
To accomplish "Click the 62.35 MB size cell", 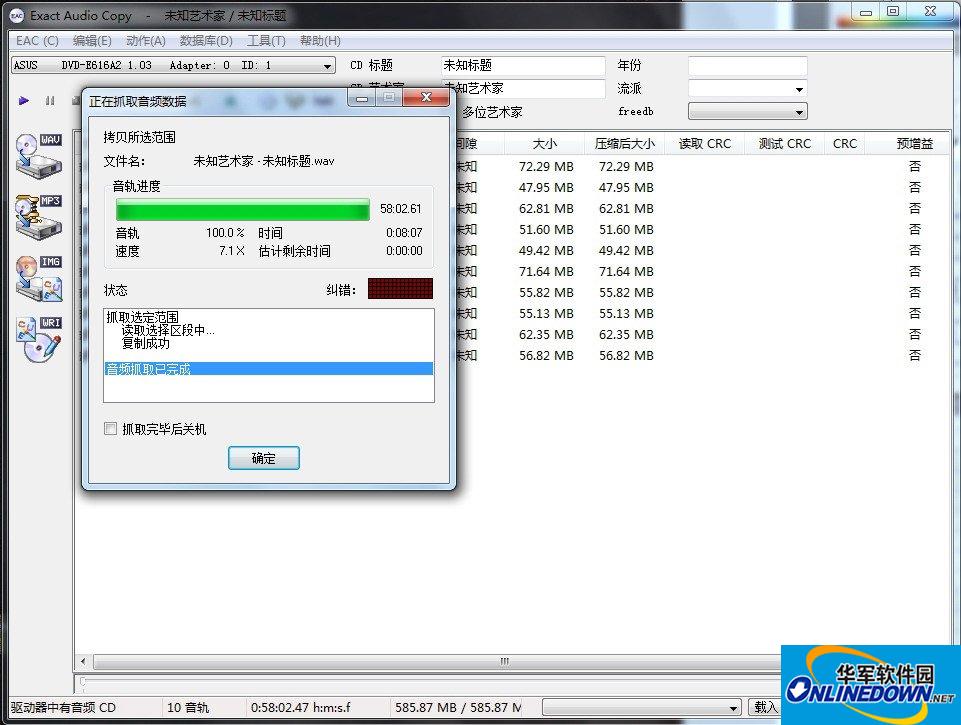I will pyautogui.click(x=546, y=335).
